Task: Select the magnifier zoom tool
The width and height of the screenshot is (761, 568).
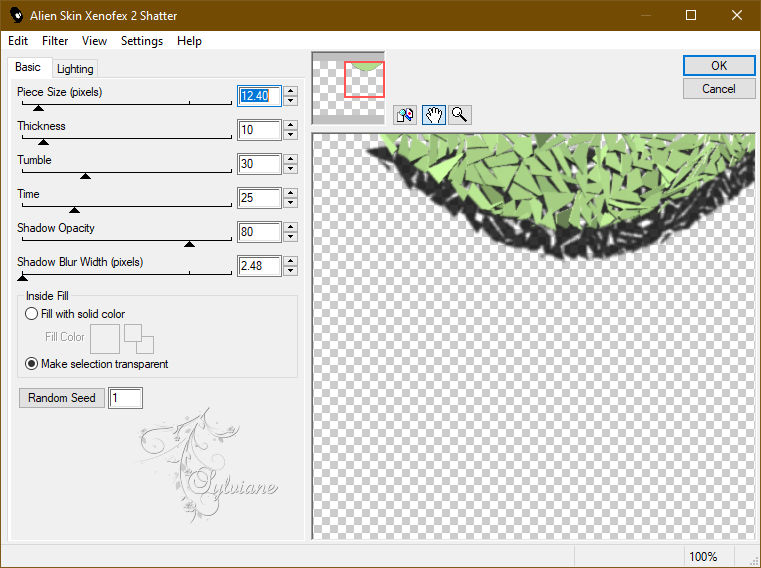Action: click(x=459, y=115)
